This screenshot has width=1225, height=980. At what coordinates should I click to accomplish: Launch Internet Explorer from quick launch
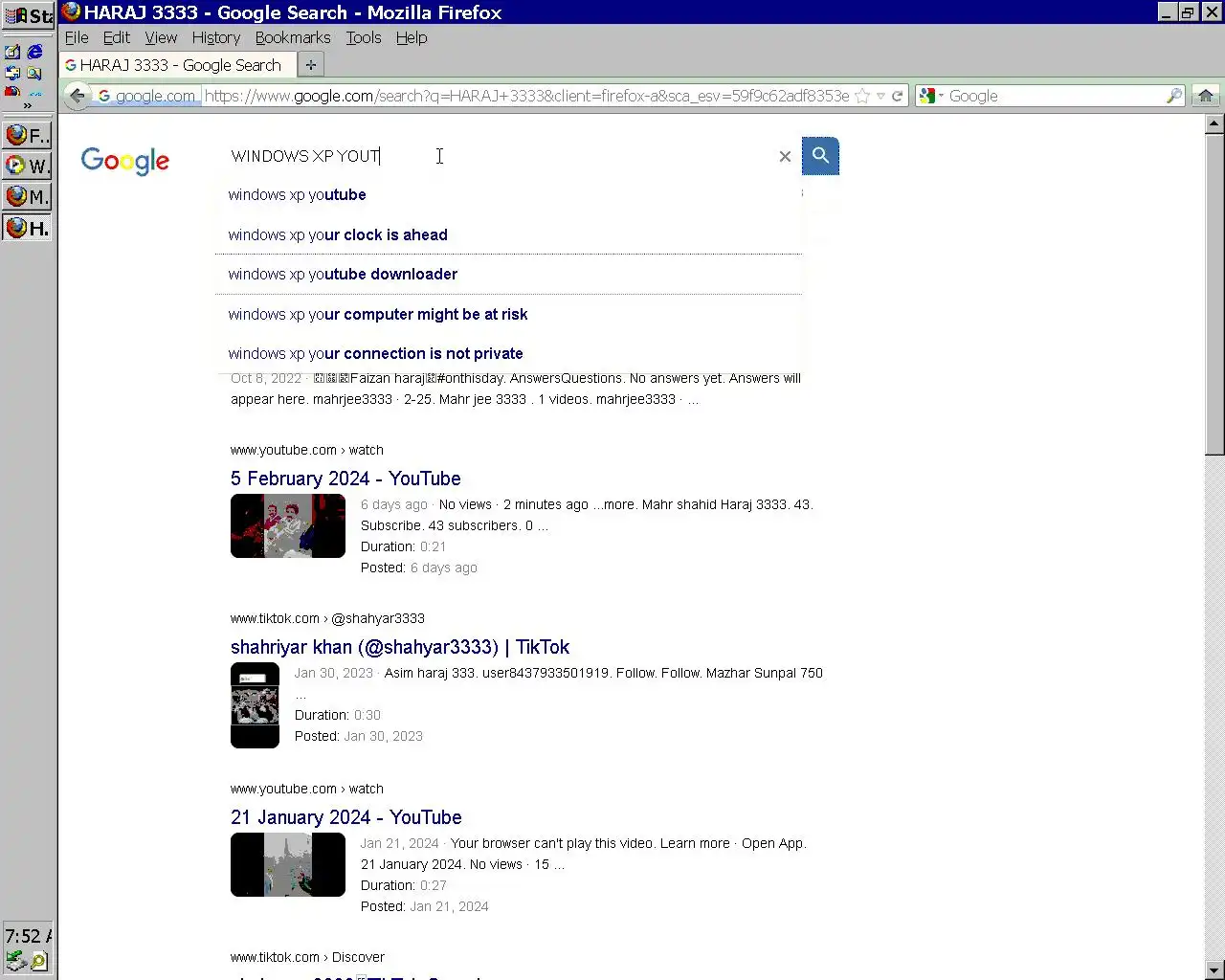point(35,52)
